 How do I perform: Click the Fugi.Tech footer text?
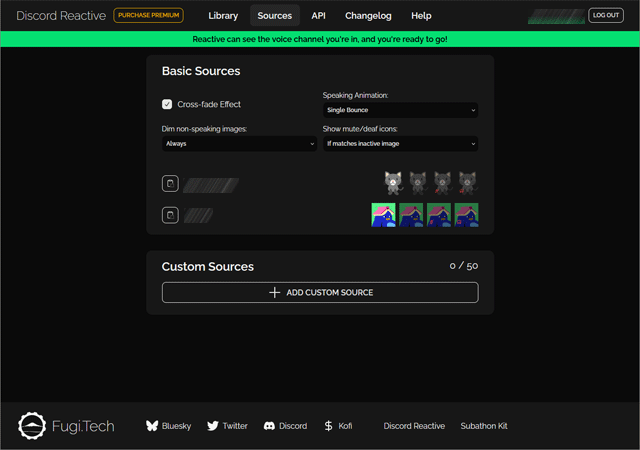[x=83, y=426]
